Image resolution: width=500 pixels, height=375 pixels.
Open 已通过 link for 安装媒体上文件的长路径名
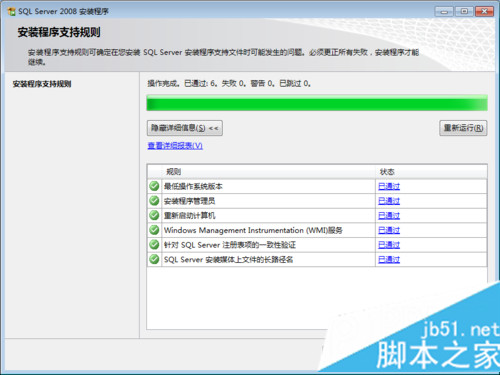click(x=389, y=260)
